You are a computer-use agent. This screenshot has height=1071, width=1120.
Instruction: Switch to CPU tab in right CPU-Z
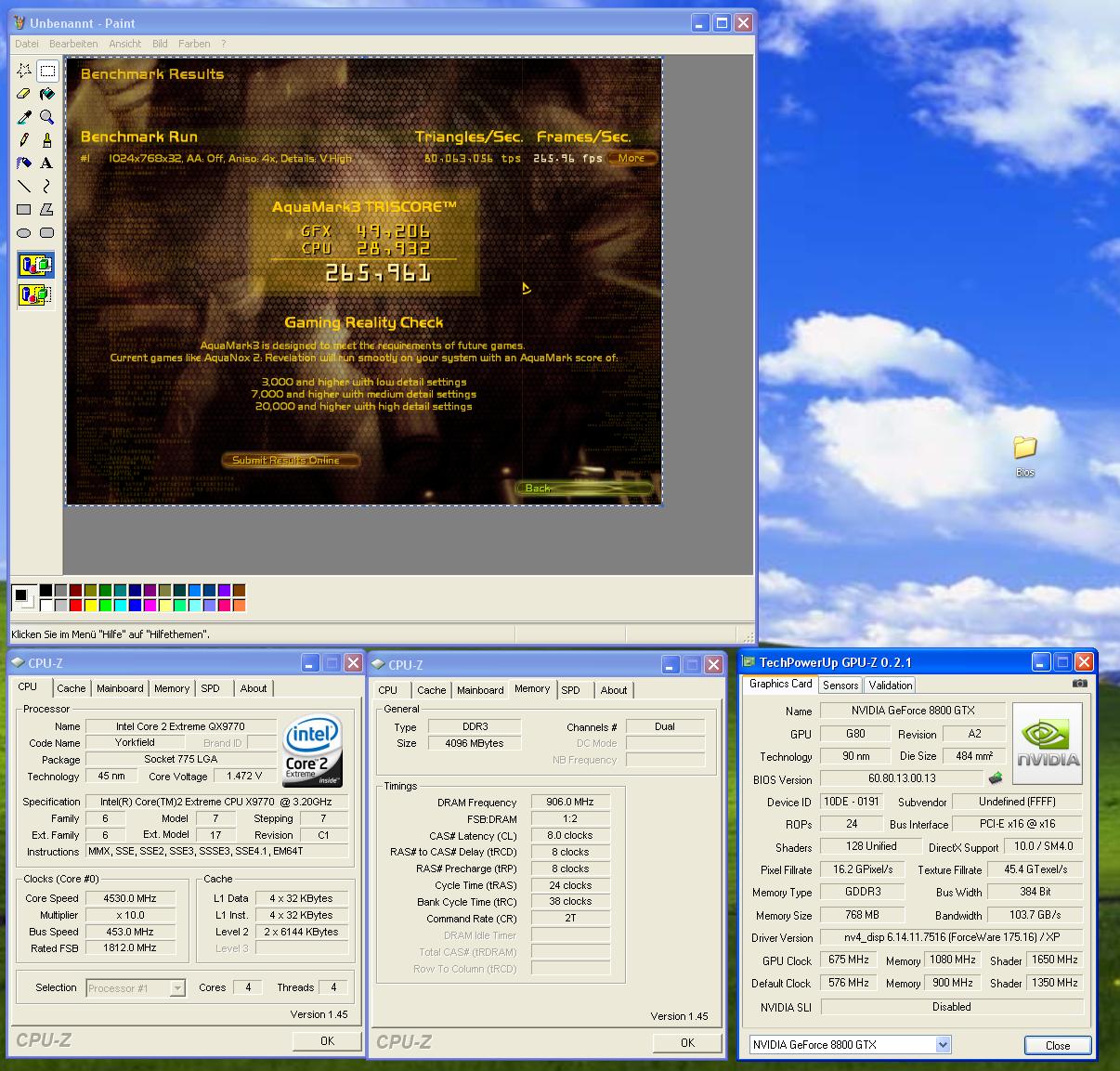coord(388,690)
